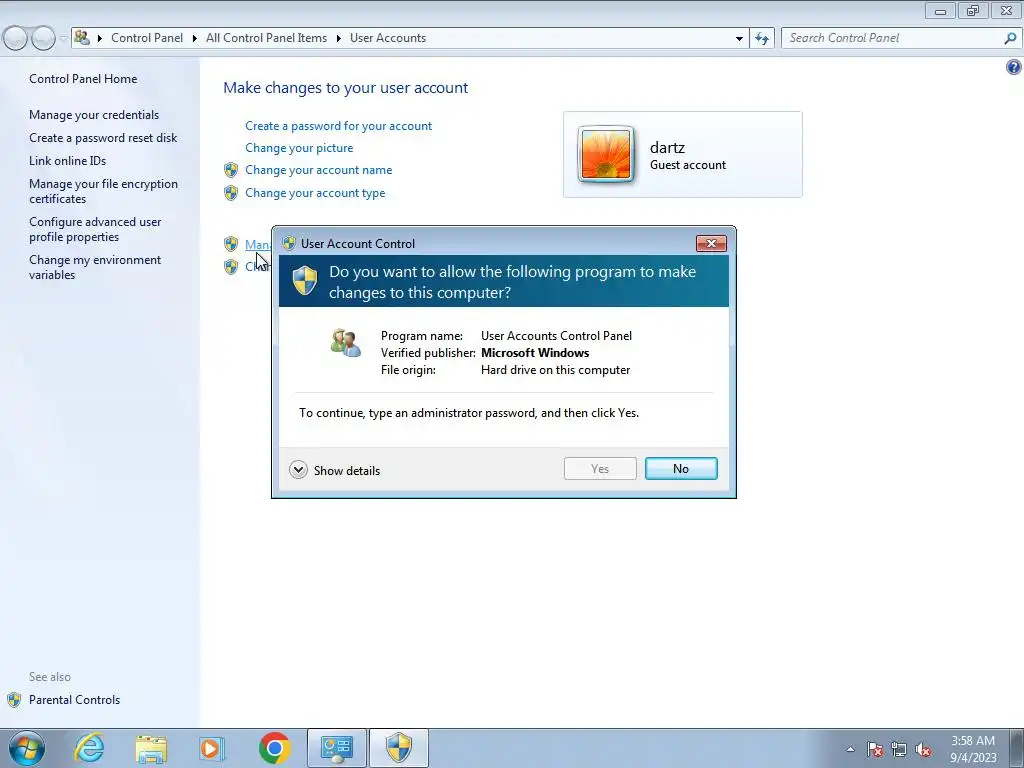Image resolution: width=1024 pixels, height=768 pixels.
Task: Open the address bar history dropdown
Action: 739,39
